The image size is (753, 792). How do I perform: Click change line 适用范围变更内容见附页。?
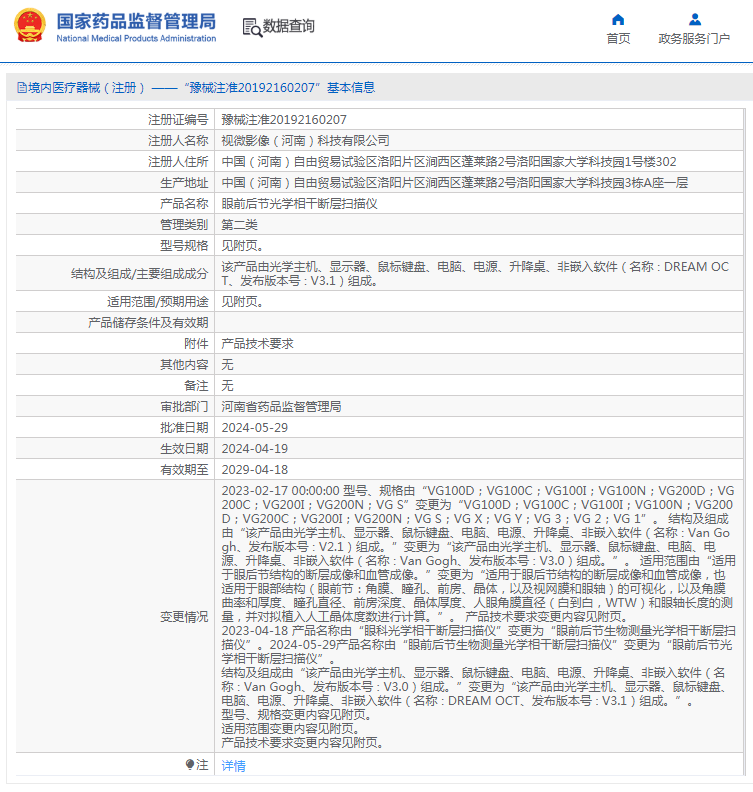click(x=290, y=729)
